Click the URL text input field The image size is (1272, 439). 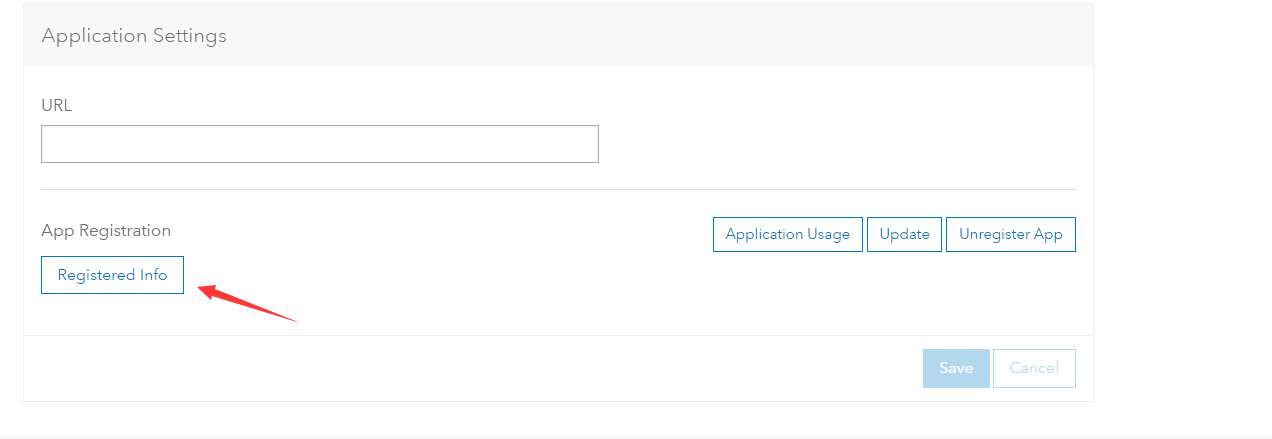point(319,144)
